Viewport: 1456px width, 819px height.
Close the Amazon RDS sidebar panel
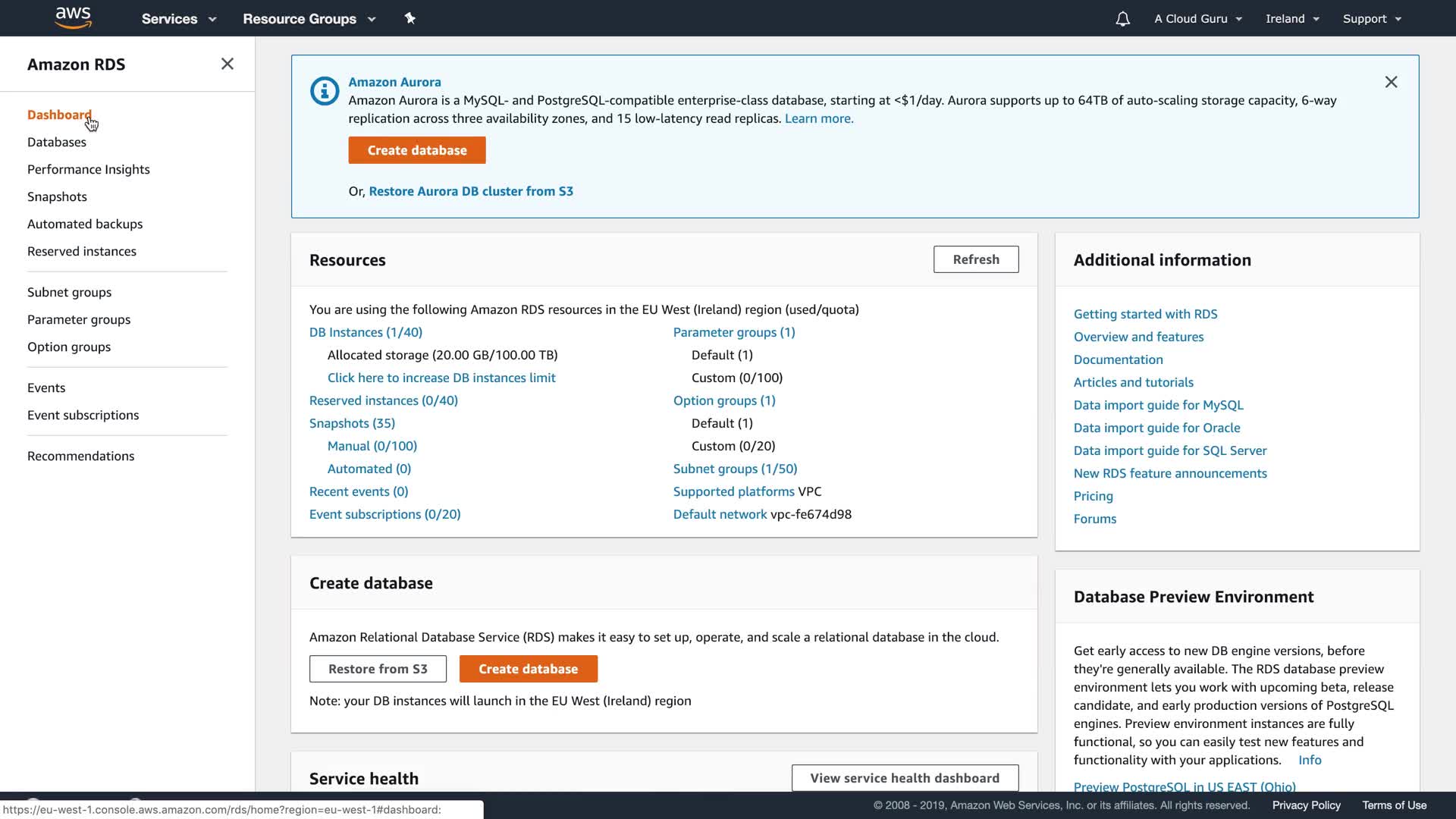point(227,64)
